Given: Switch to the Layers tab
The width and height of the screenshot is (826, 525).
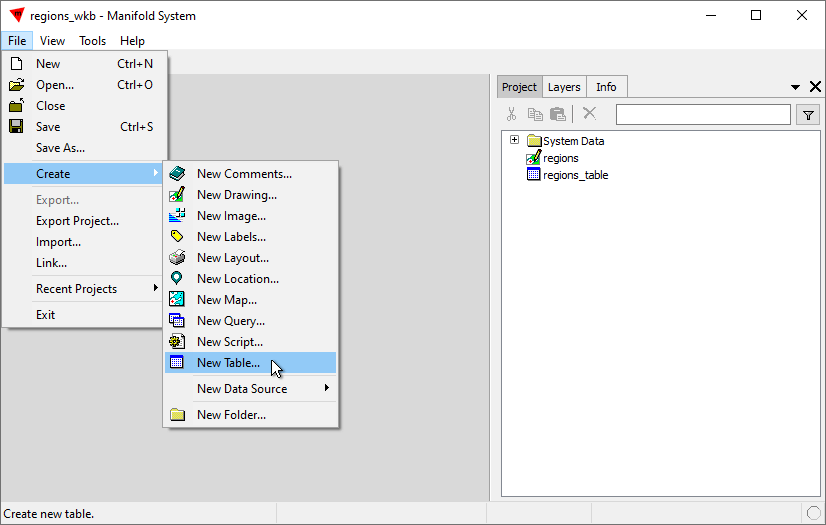Looking at the screenshot, I should pos(564,87).
